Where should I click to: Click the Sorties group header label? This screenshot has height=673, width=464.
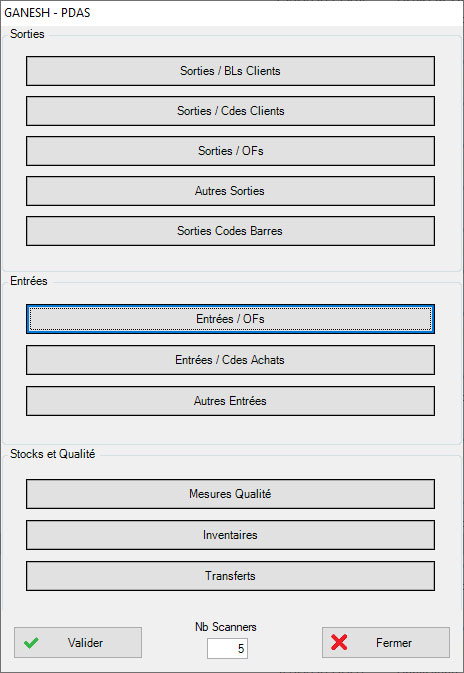point(27,34)
